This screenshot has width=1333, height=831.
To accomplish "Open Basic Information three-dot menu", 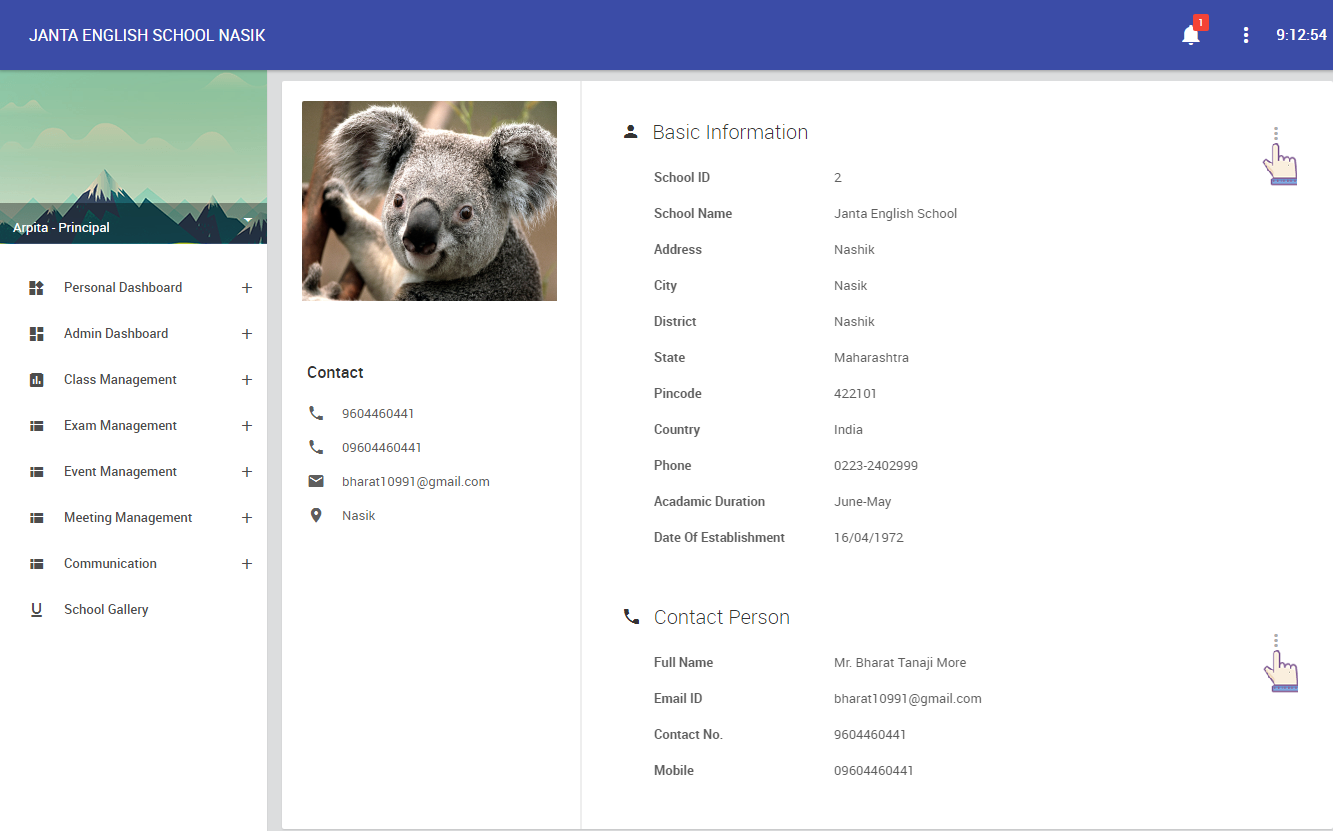I will point(1276,134).
